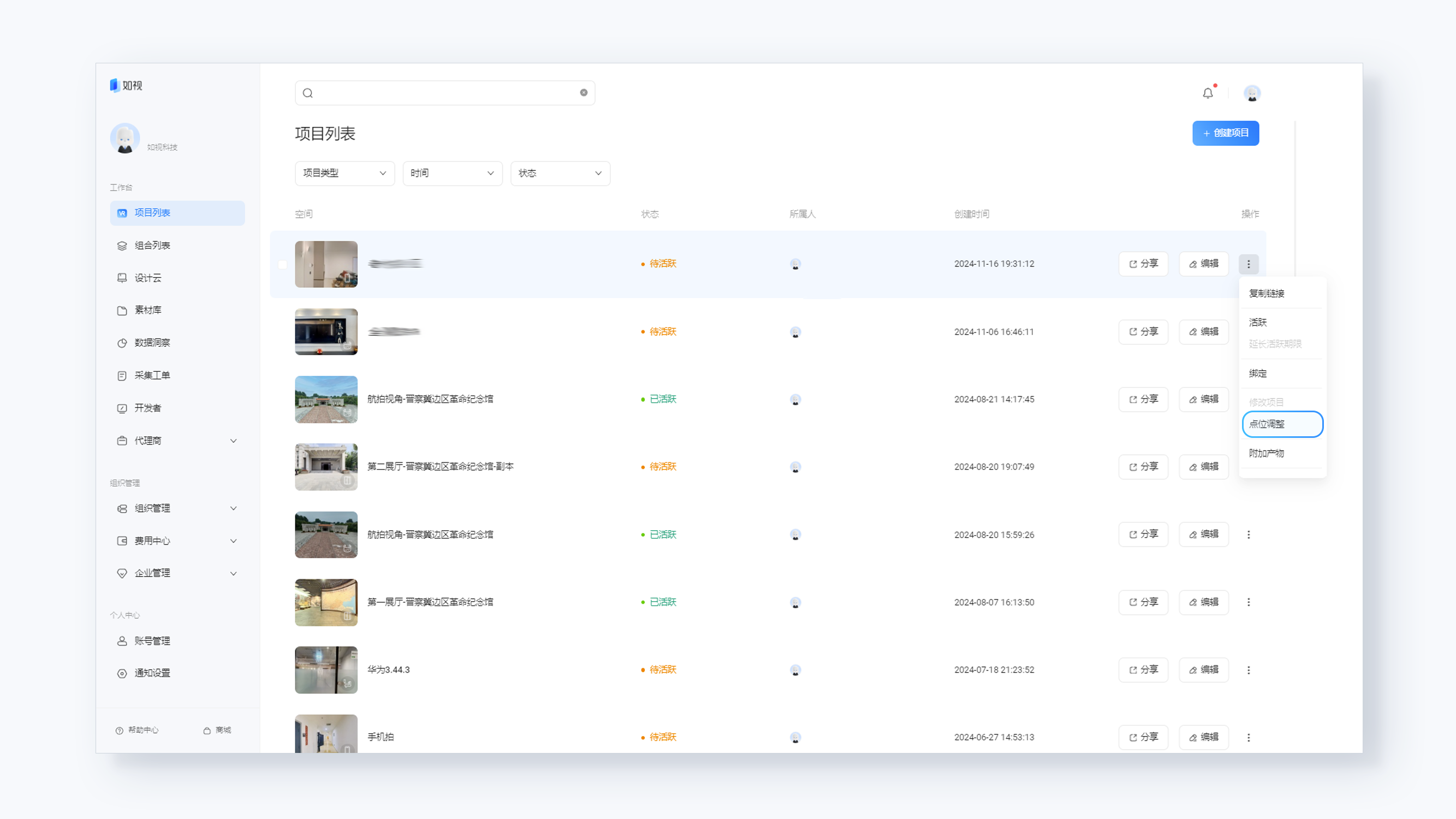Open 帮助中心 link
Image resolution: width=1456 pixels, height=819 pixels.
pyautogui.click(x=138, y=730)
